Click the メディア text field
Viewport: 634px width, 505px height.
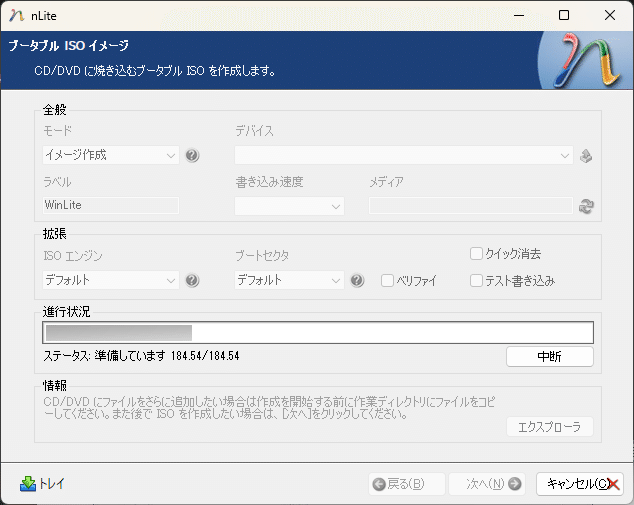pos(471,205)
